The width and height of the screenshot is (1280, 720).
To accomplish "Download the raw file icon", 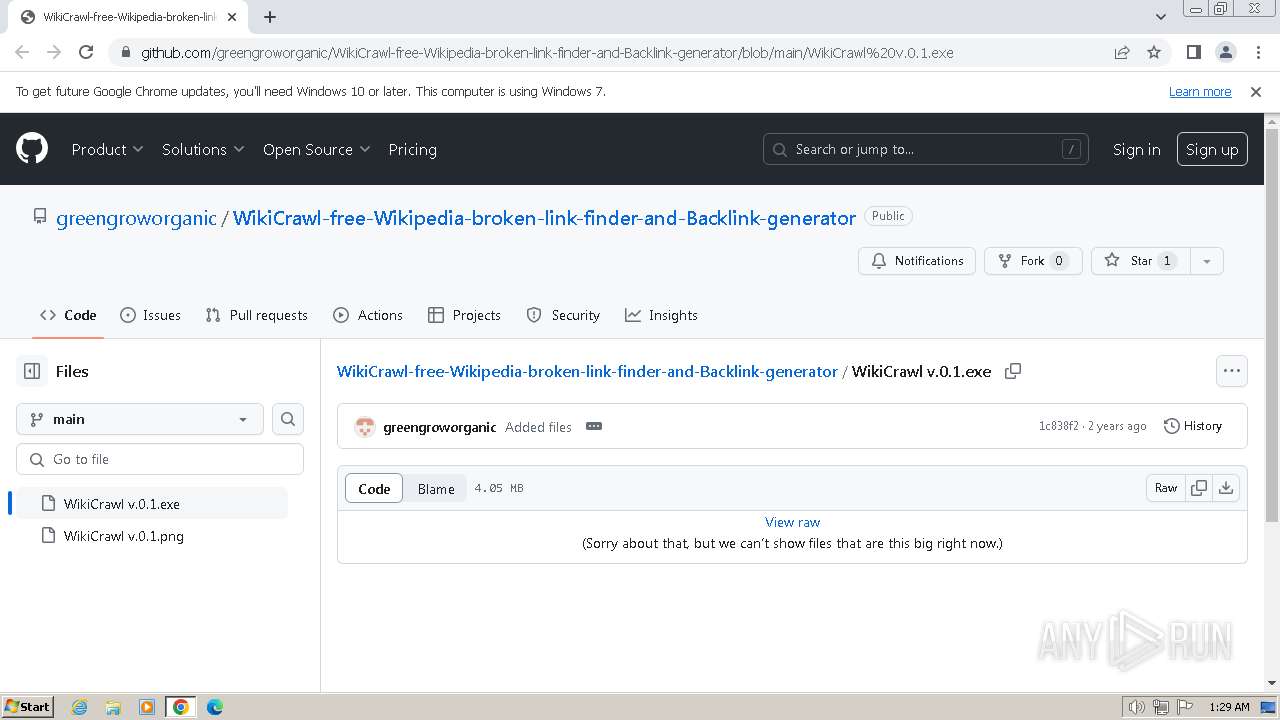I will point(1226,488).
